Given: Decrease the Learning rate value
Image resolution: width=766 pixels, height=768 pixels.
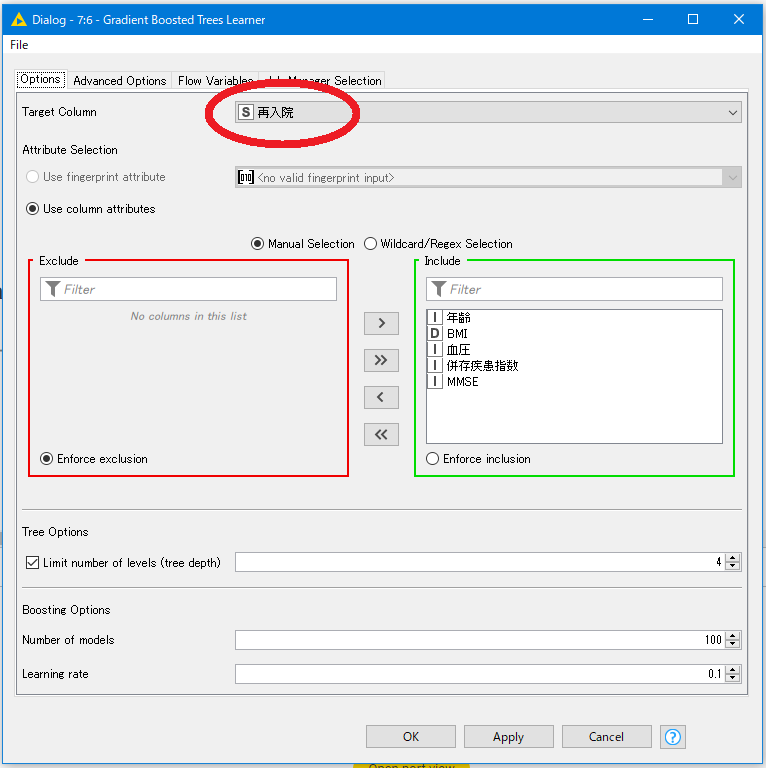Looking at the screenshot, I should tap(733, 678).
